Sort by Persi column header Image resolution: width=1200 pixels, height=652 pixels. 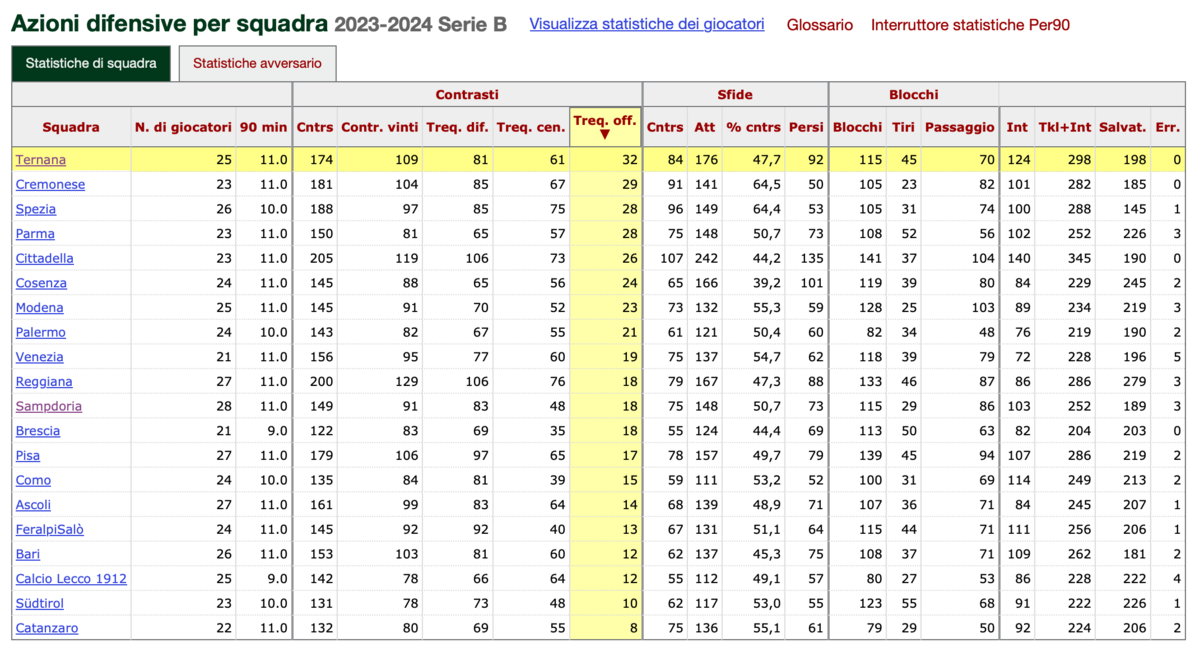806,127
